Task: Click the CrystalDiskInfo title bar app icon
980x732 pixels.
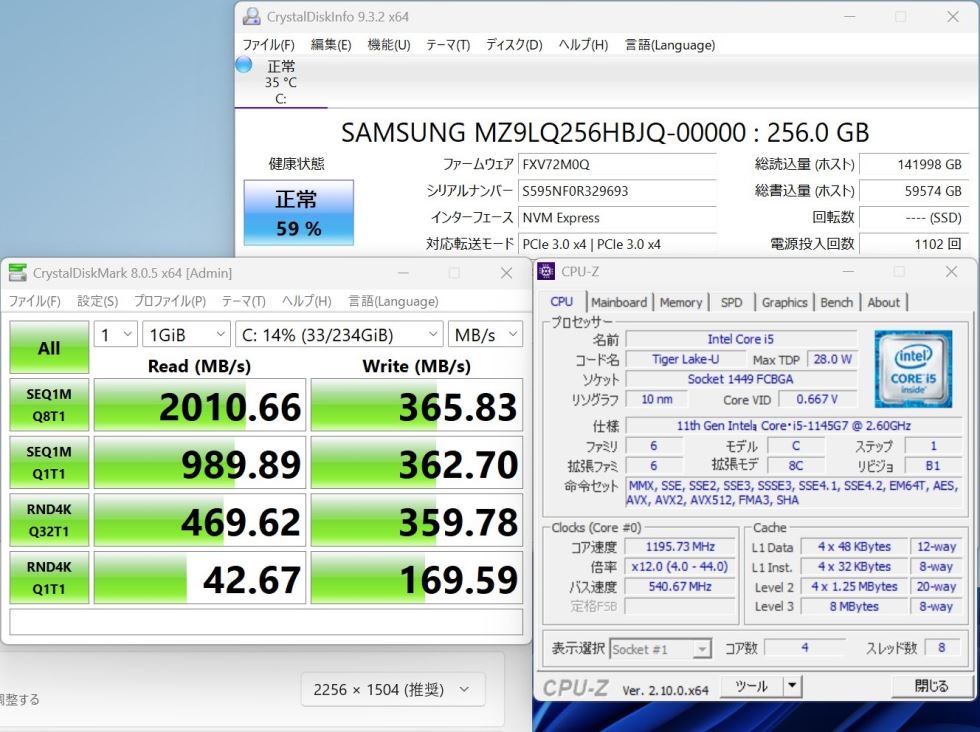Action: [x=251, y=17]
